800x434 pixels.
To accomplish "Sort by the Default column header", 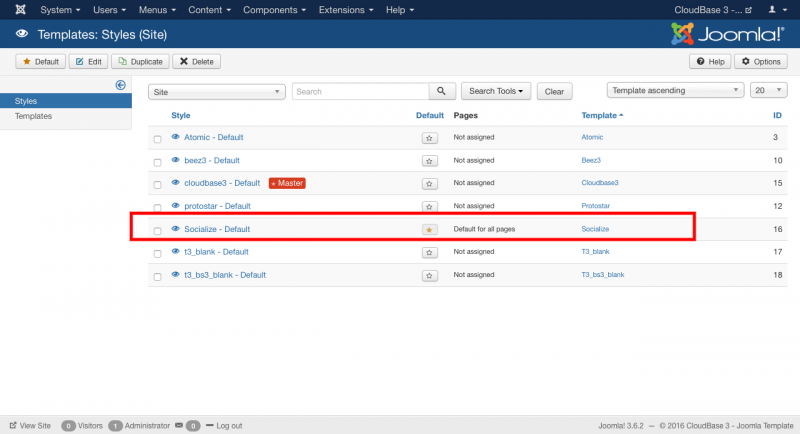I will click(430, 115).
